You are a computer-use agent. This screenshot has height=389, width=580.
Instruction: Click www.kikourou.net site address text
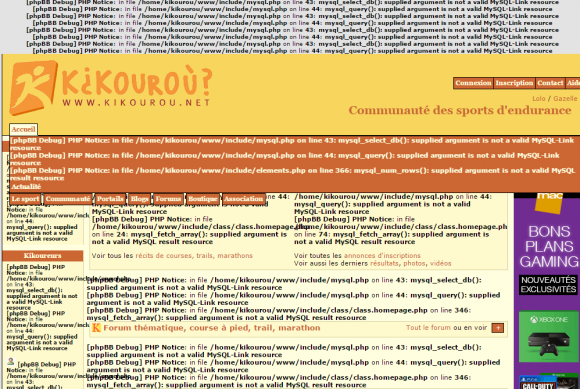click(136, 103)
